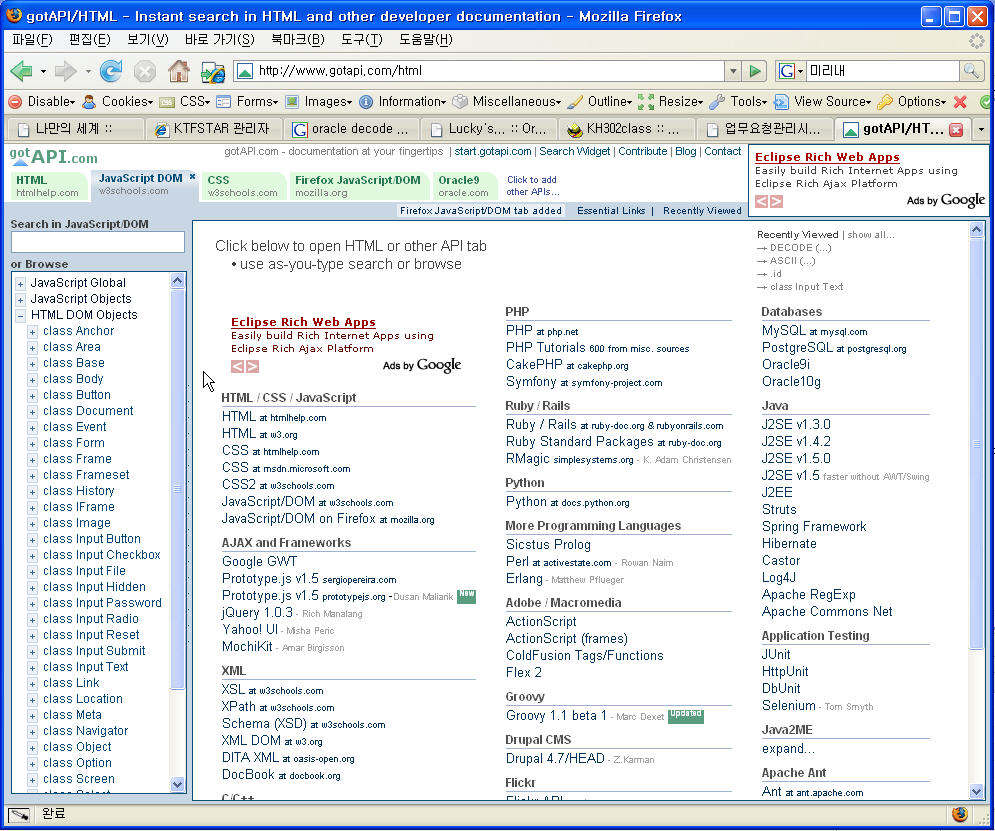
Task: Open the URL history dropdown arrow
Action: tap(733, 71)
